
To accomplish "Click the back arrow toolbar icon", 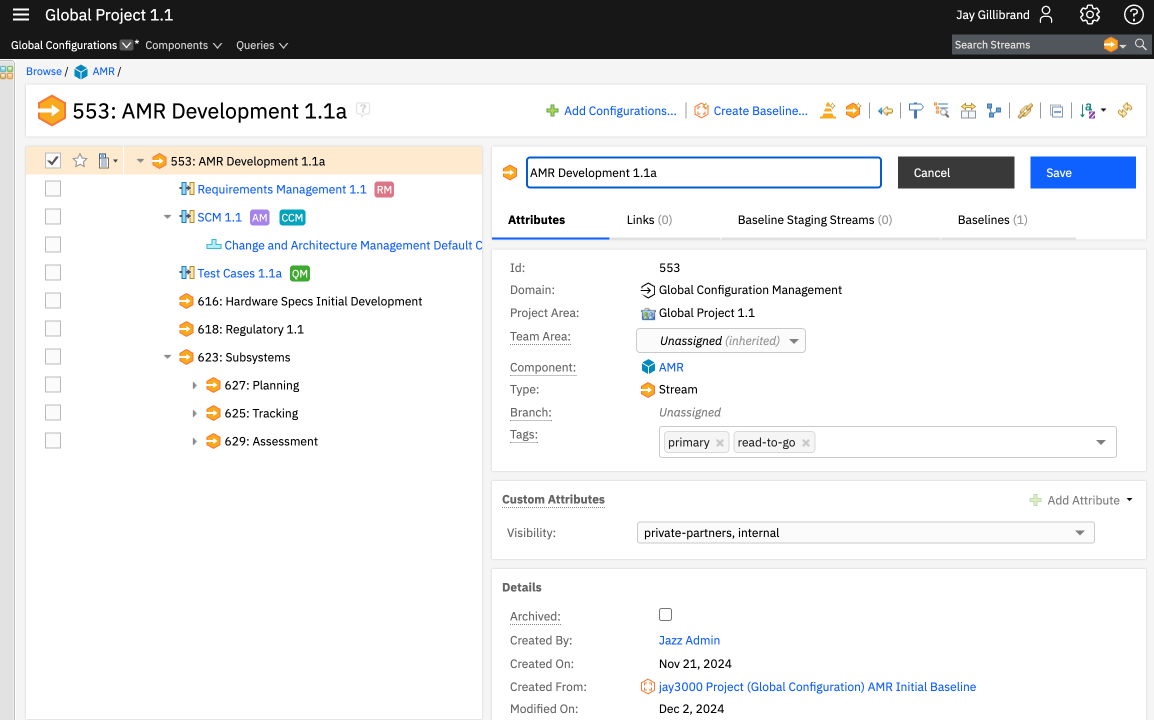I will tap(885, 110).
